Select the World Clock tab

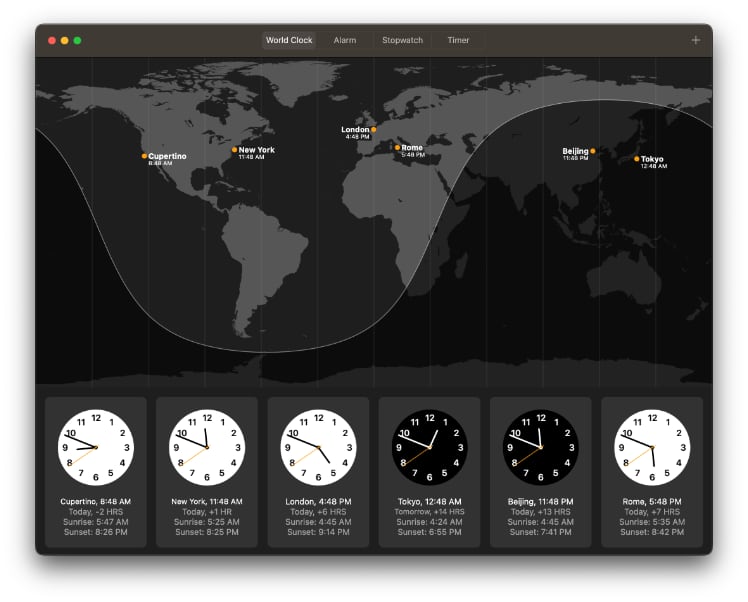coord(289,40)
